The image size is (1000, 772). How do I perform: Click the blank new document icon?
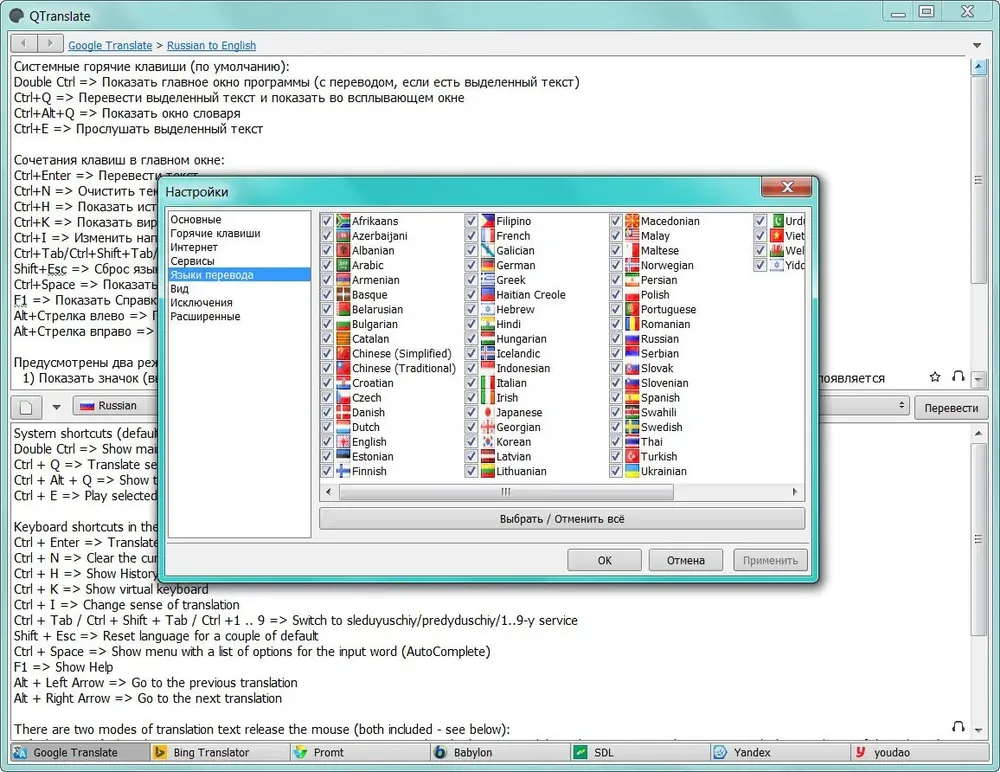click(x=26, y=407)
